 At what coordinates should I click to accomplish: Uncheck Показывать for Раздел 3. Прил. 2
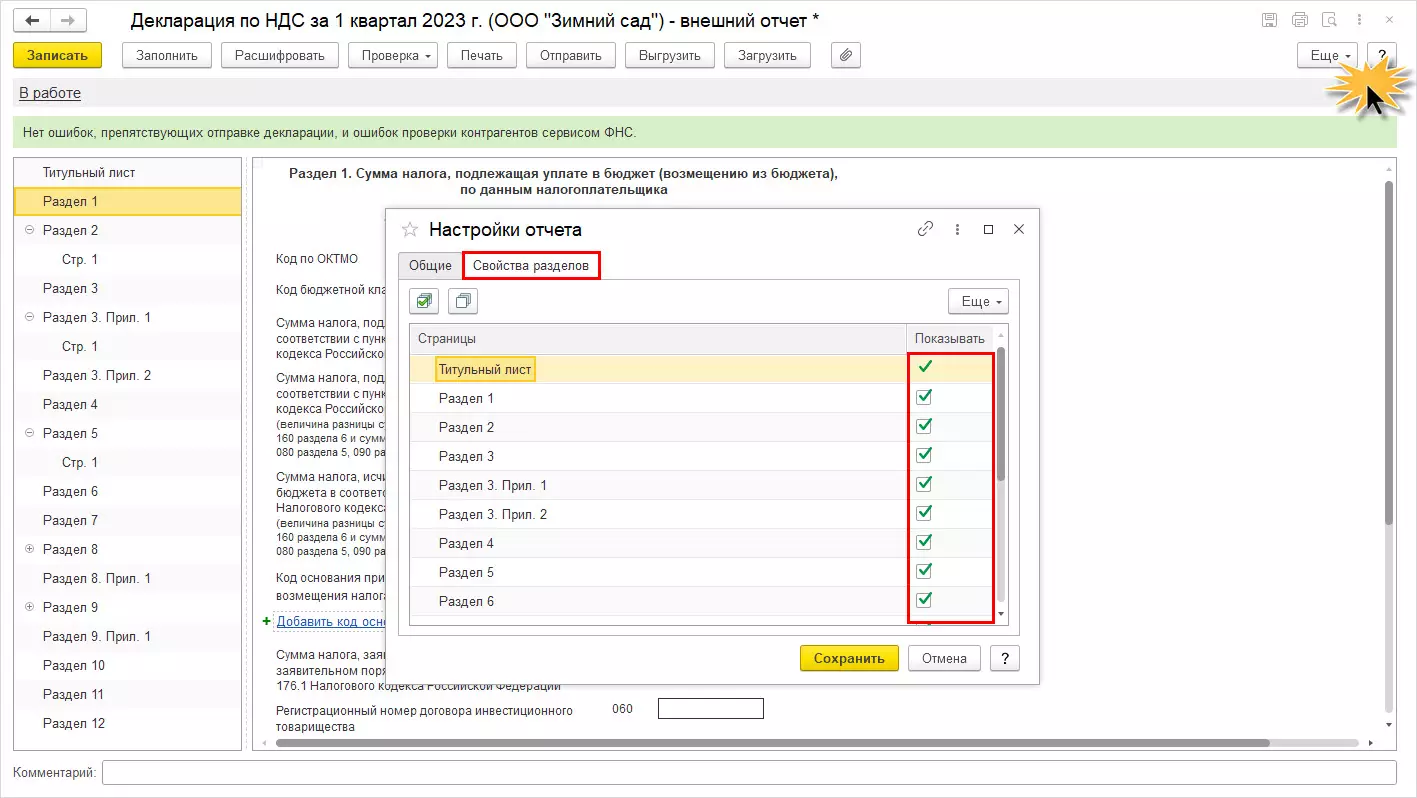coord(925,514)
